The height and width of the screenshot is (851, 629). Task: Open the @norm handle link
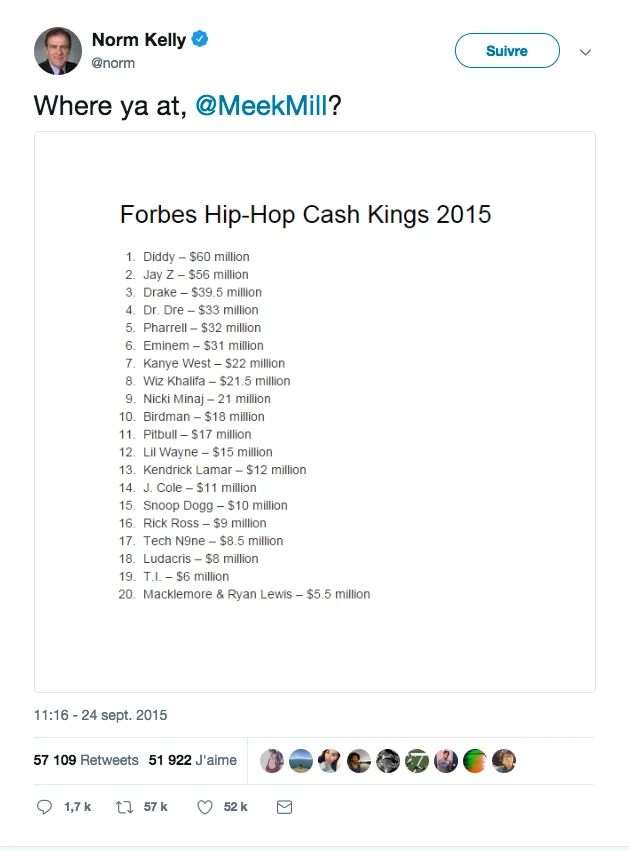113,63
